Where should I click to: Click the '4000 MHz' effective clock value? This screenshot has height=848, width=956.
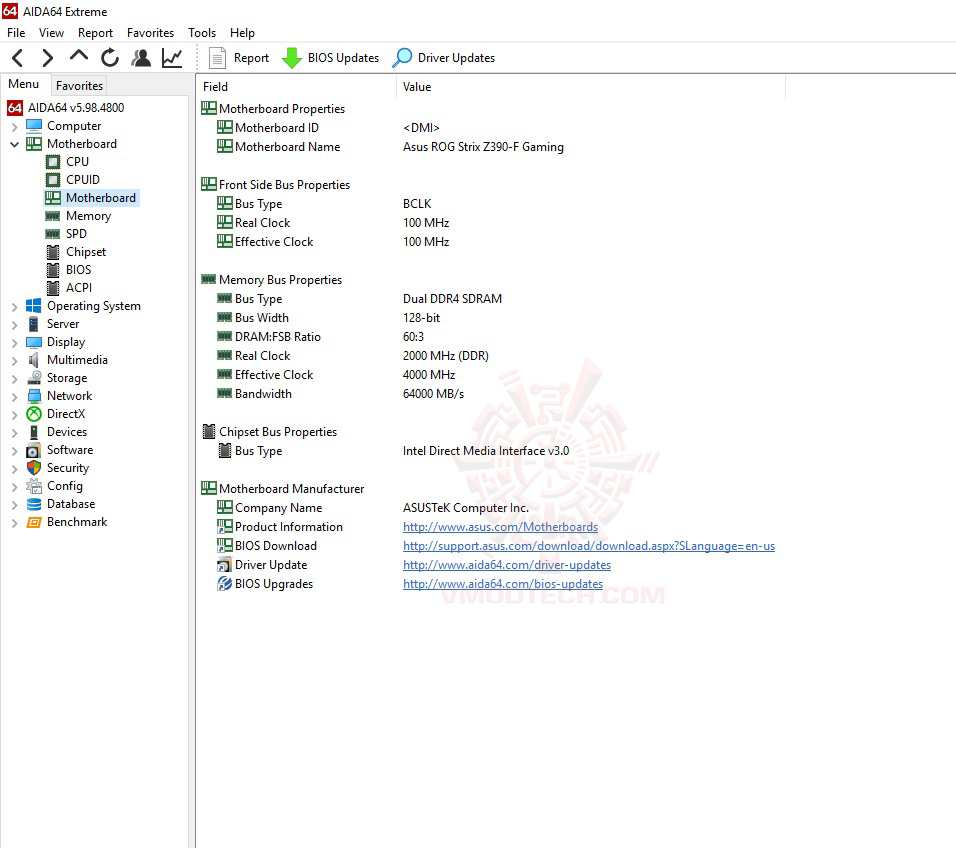pyautogui.click(x=429, y=375)
